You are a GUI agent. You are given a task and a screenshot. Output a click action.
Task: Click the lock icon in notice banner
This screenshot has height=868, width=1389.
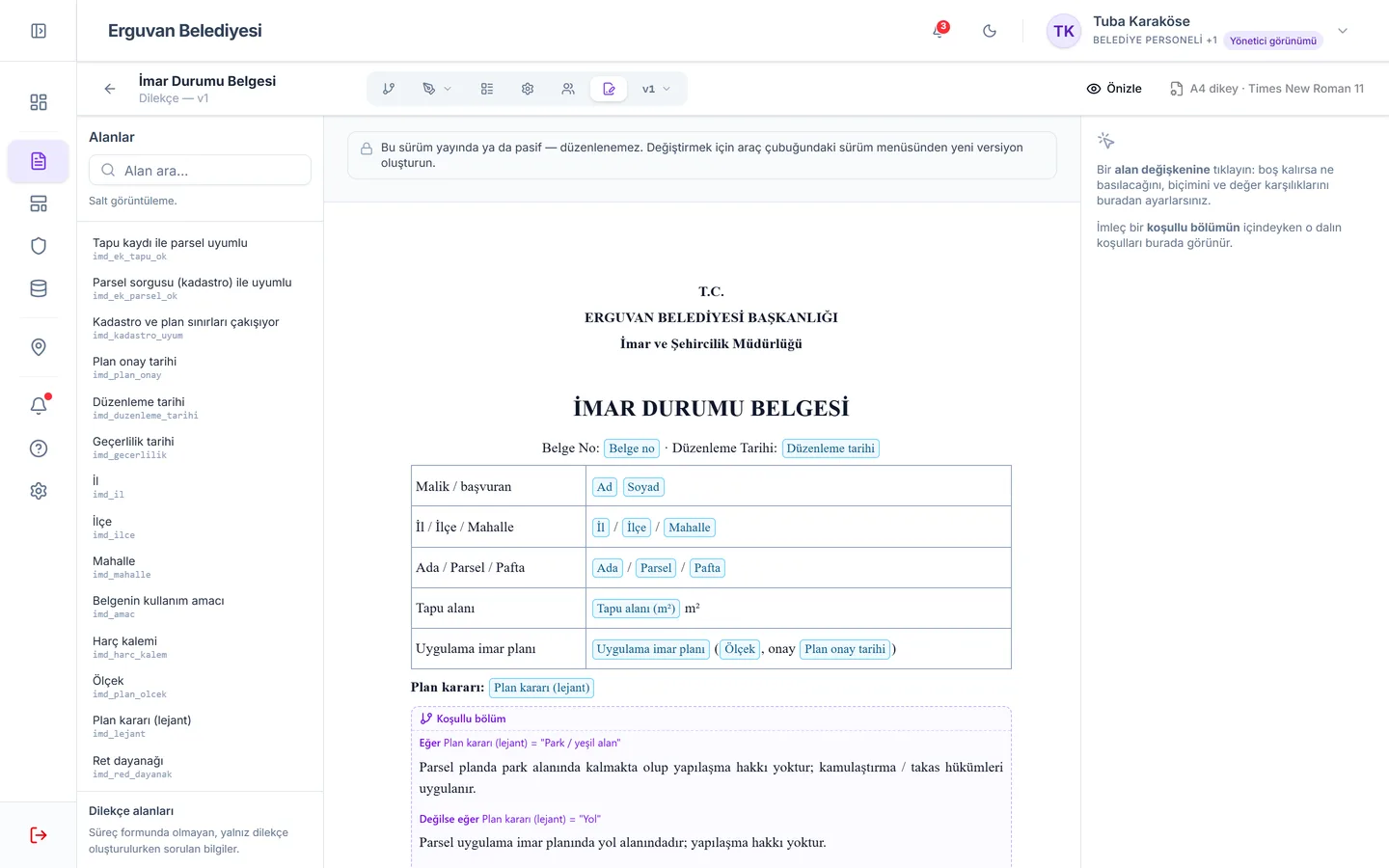[367, 149]
